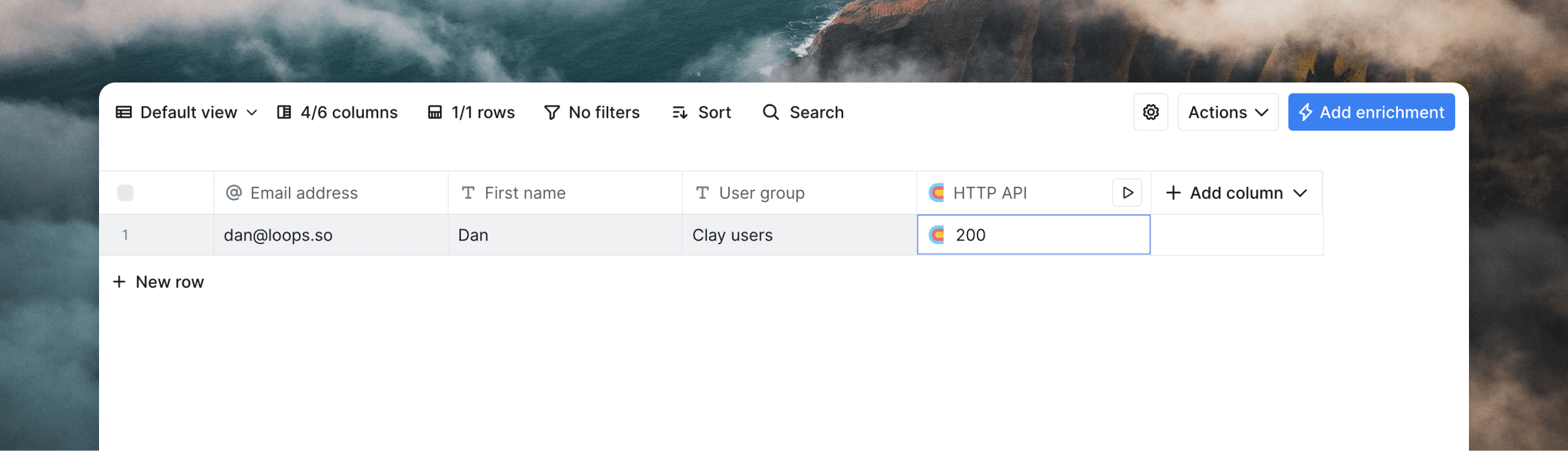Click the filter funnel icon

(552, 112)
